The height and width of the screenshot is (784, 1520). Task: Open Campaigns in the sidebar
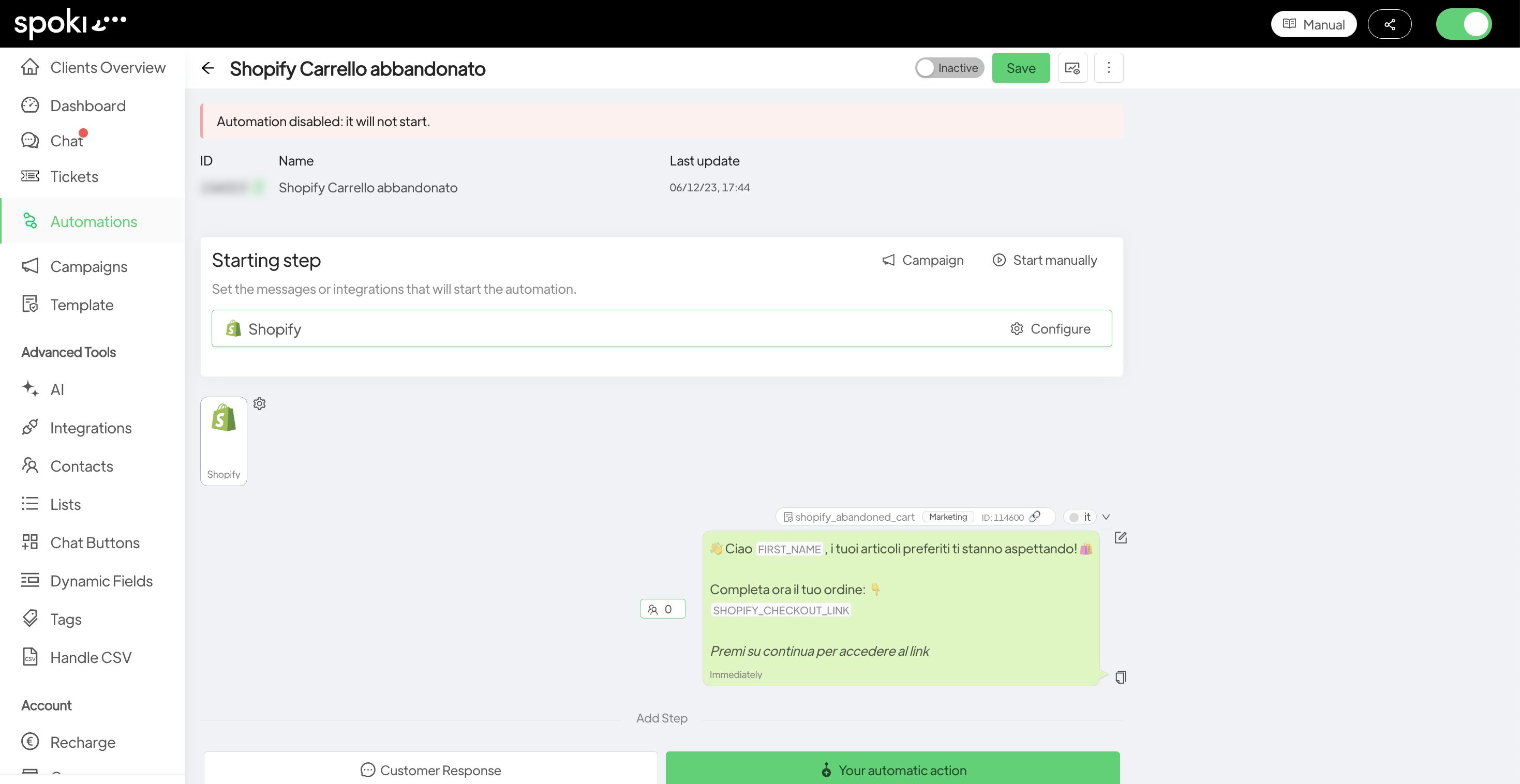pos(88,267)
